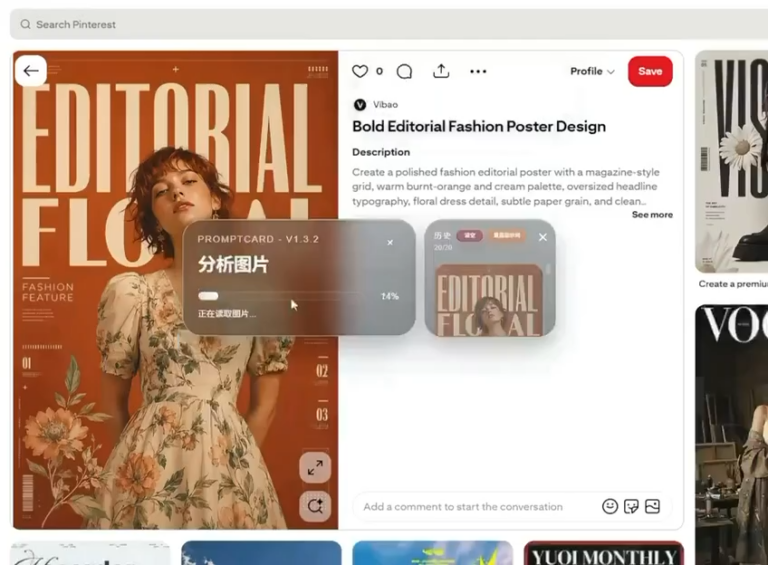Screen dimensions: 768x565
Task: Open the Editorial Floral history thumbnail
Action: pyautogui.click(x=489, y=300)
